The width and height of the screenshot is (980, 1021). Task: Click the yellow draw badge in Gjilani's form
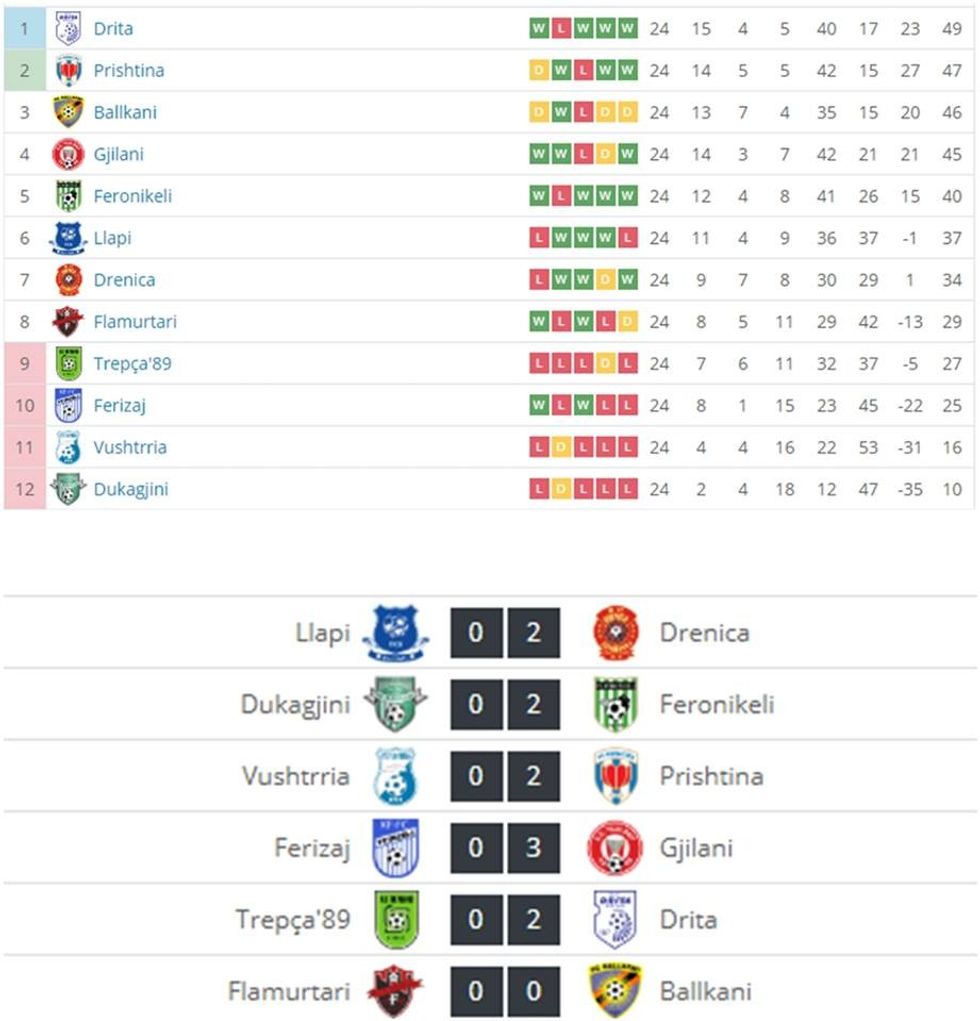point(605,155)
